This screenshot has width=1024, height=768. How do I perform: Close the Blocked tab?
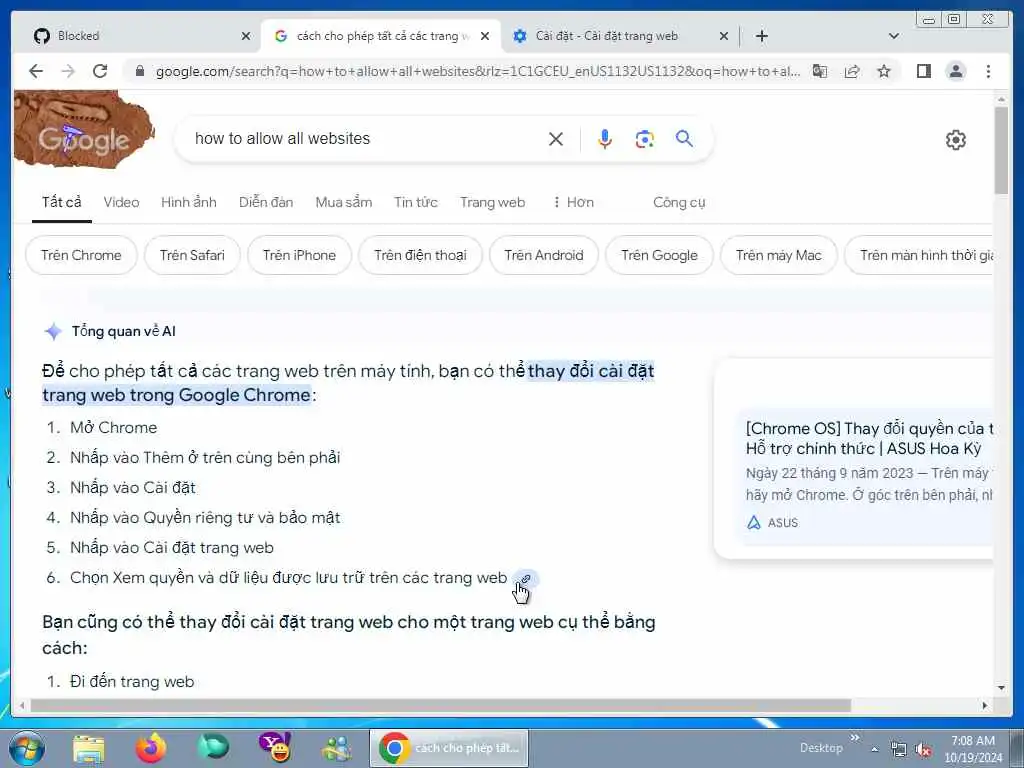[246, 36]
